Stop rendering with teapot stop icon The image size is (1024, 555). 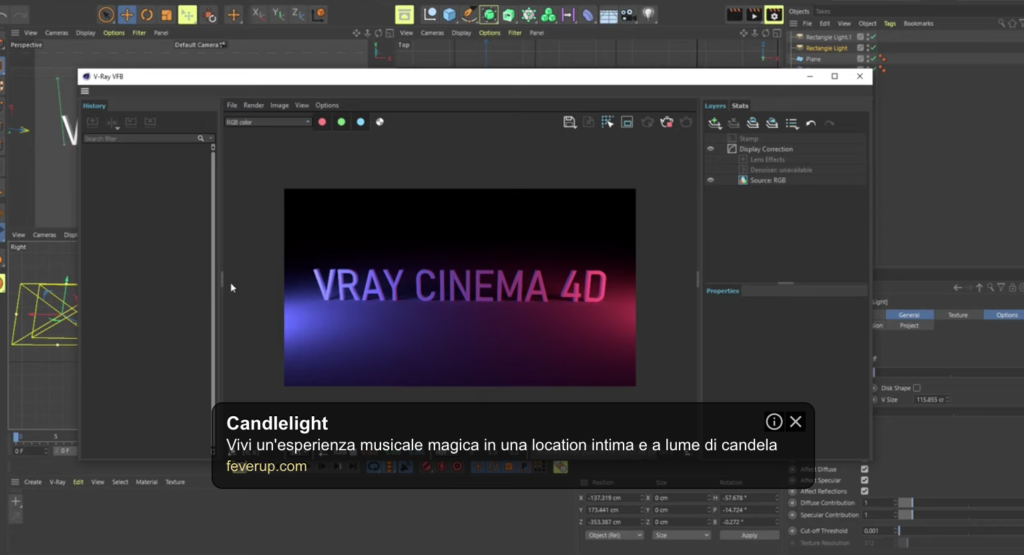tap(667, 122)
